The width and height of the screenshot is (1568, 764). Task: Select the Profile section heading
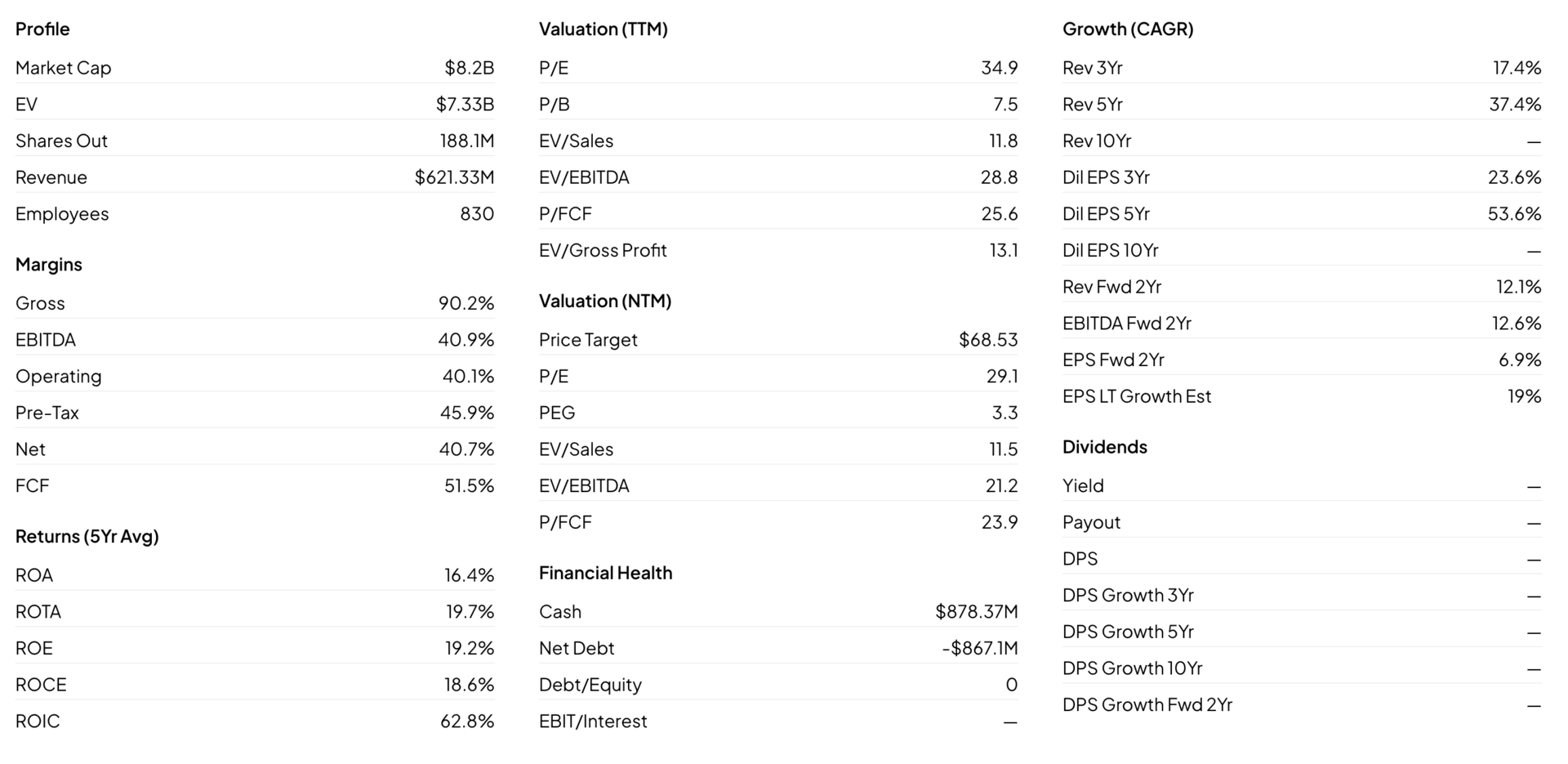point(42,29)
